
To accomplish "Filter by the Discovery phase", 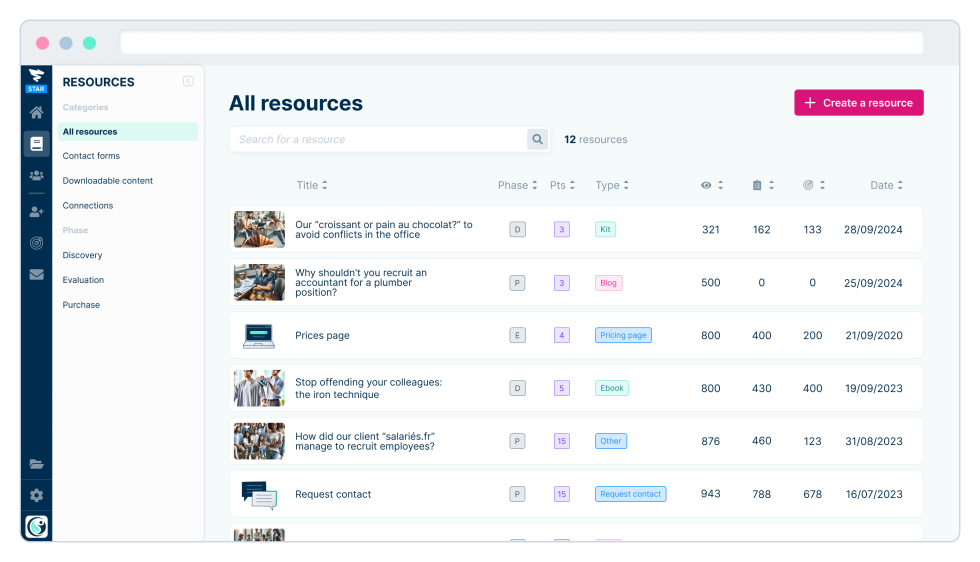I will click(82, 255).
